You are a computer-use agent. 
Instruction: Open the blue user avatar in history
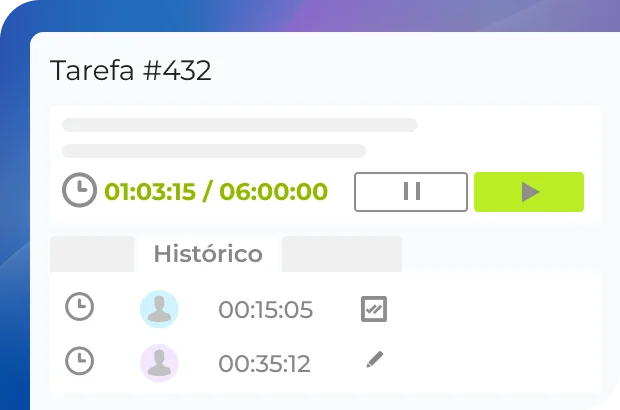pos(159,309)
